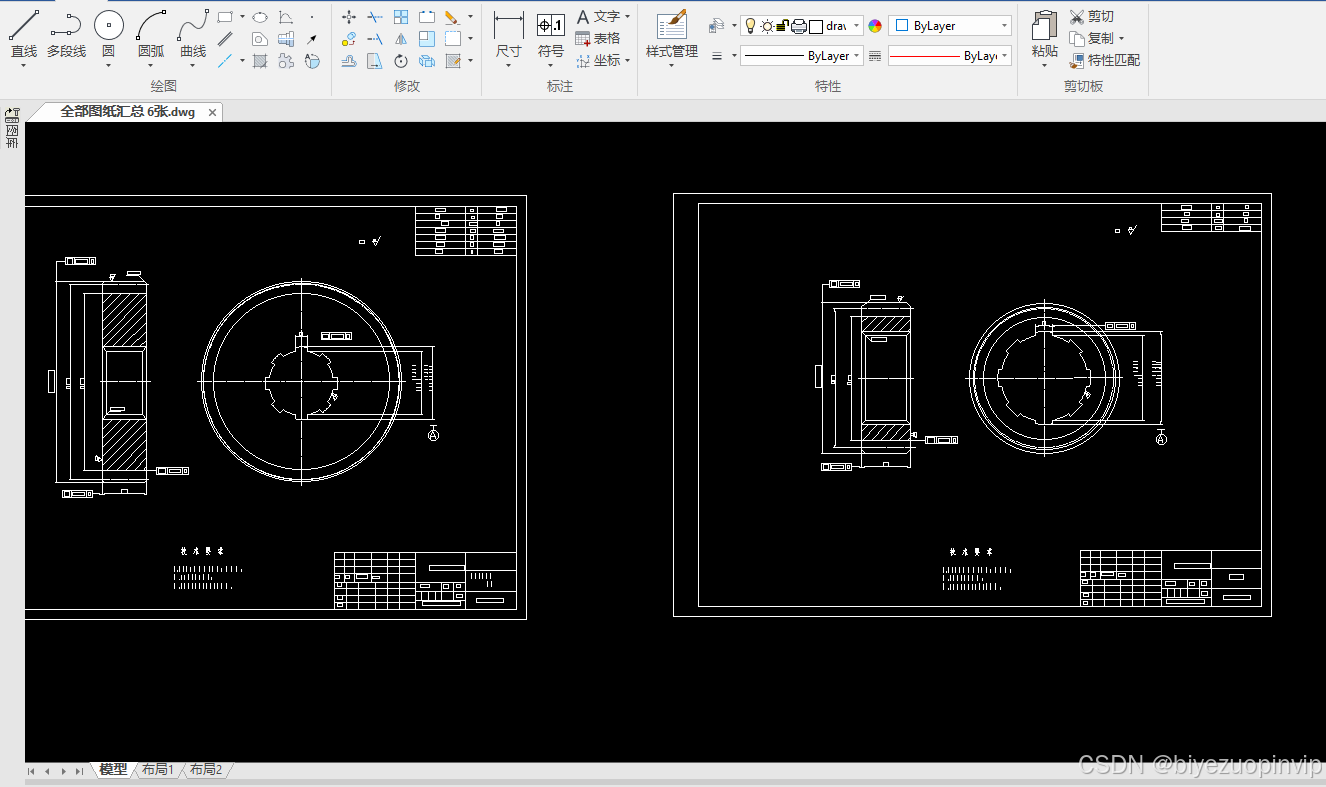Click the rotate tool icon

401,61
